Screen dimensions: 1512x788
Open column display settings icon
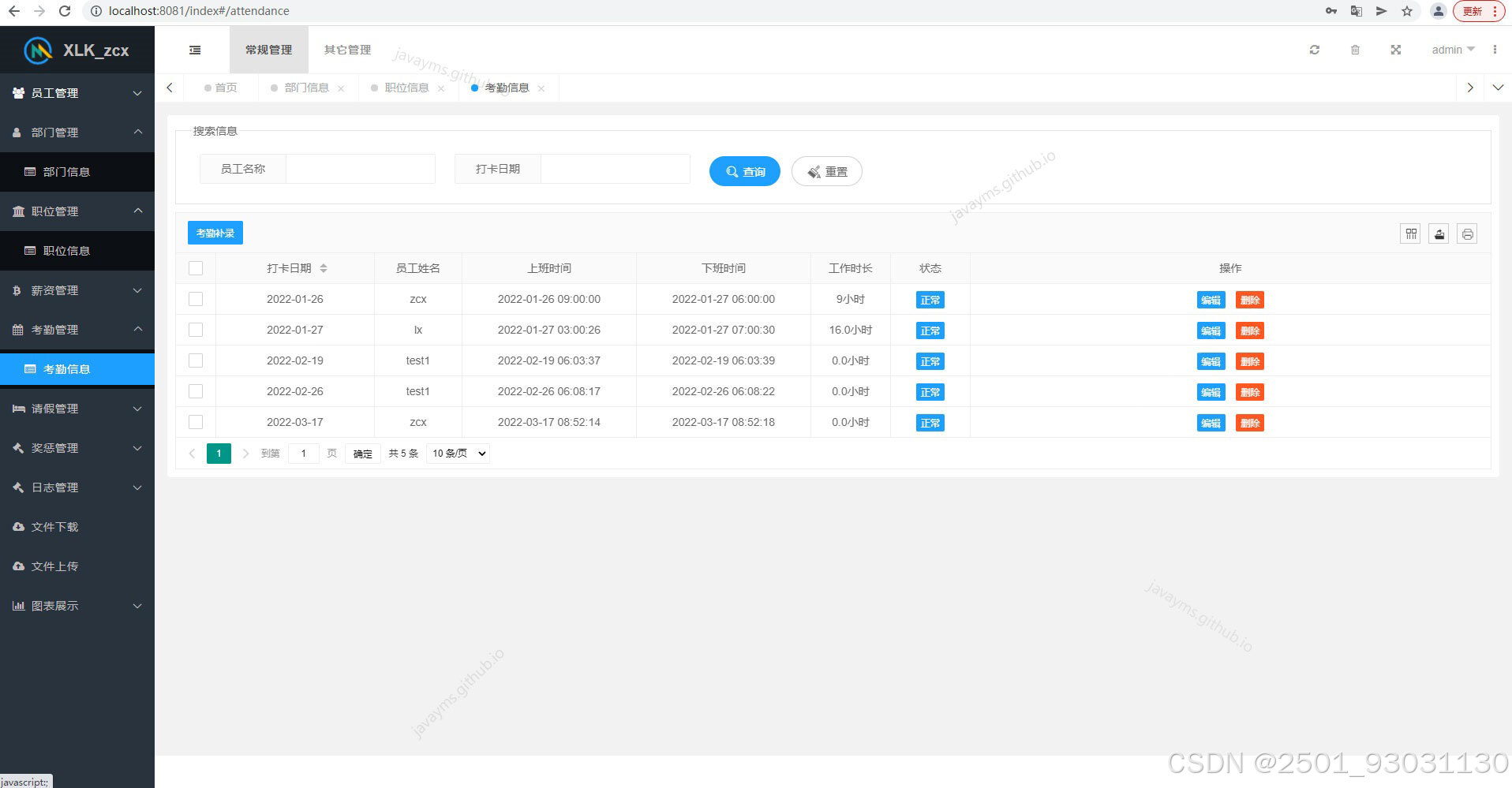1410,233
